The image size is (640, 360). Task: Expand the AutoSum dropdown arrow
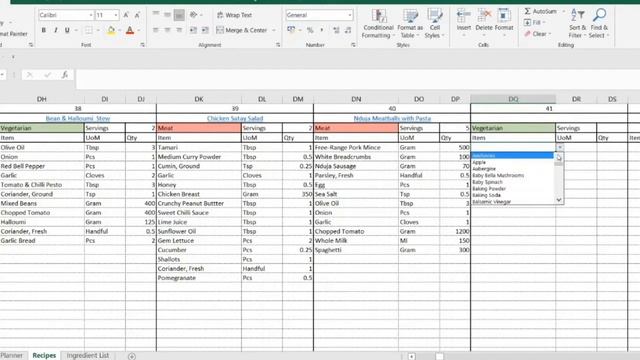click(563, 11)
